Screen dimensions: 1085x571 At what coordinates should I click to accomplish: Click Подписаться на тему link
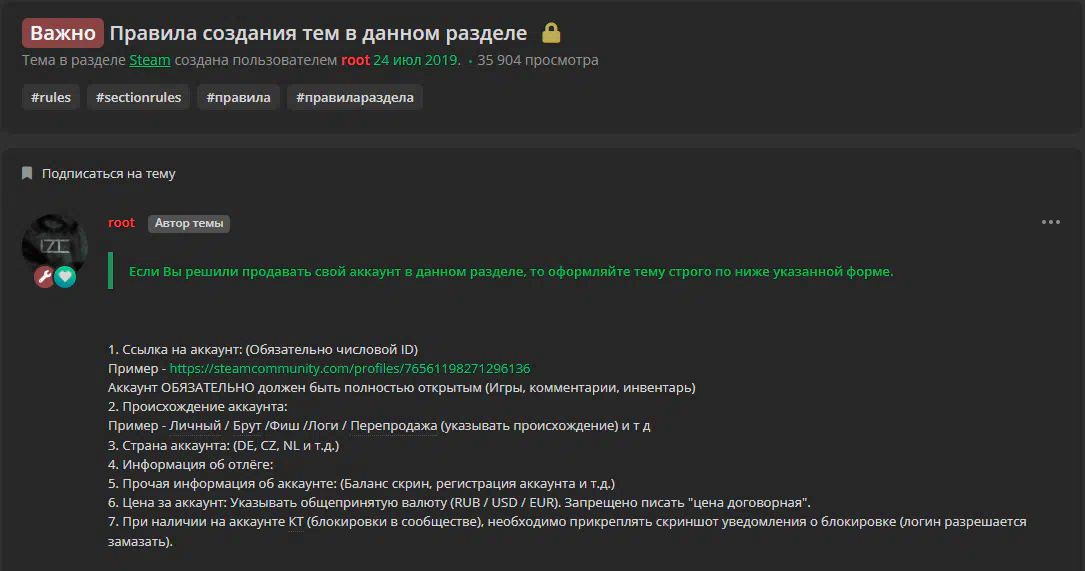pyautogui.click(x=109, y=174)
